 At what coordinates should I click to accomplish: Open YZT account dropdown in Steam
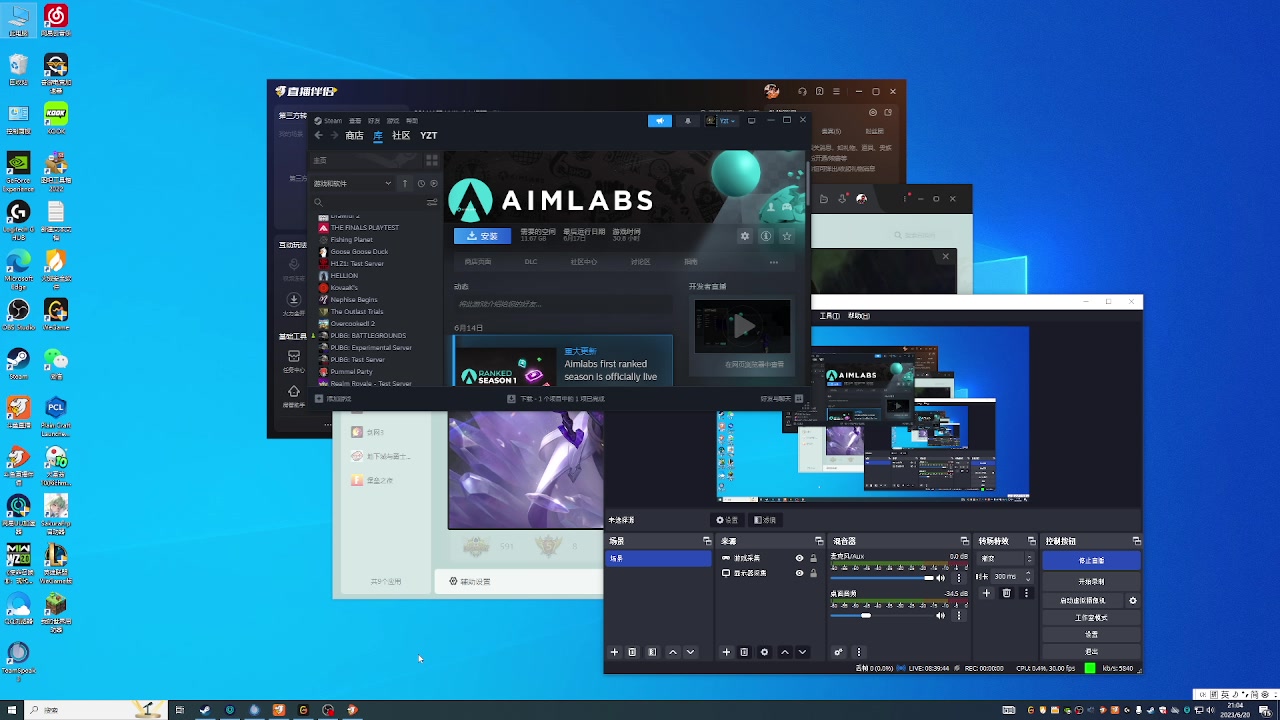point(722,121)
